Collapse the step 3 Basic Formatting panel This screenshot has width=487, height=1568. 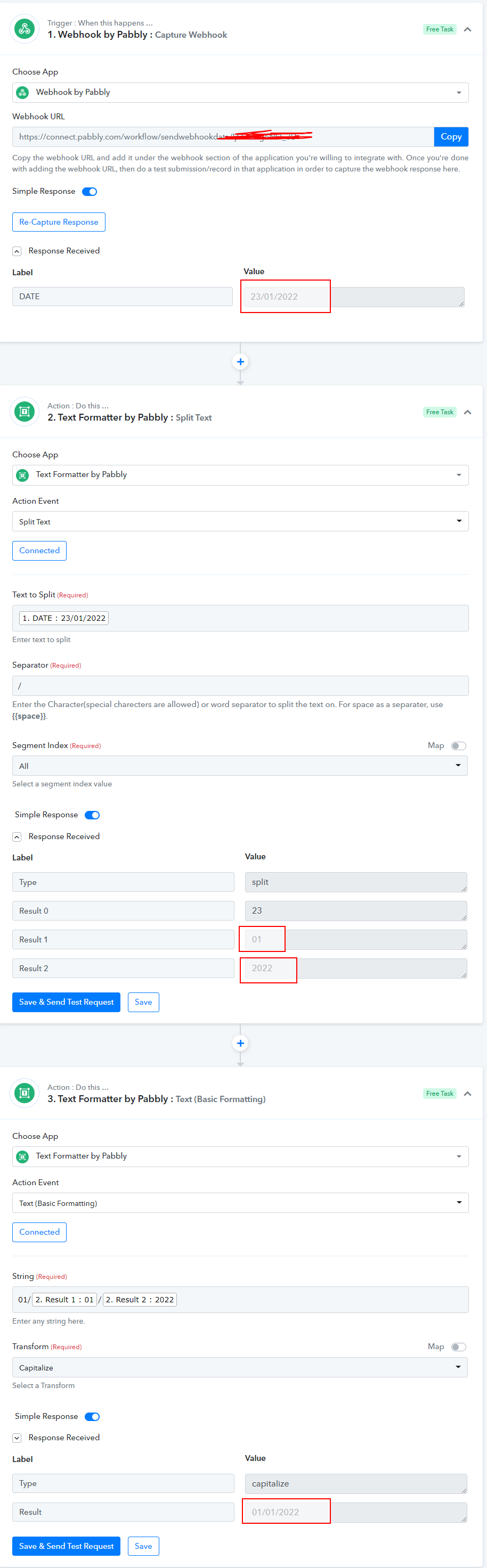467,1094
